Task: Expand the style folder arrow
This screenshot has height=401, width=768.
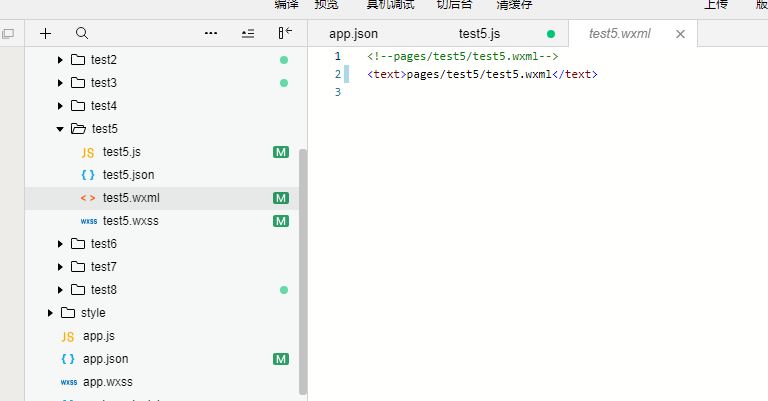Action: pyautogui.click(x=50, y=313)
